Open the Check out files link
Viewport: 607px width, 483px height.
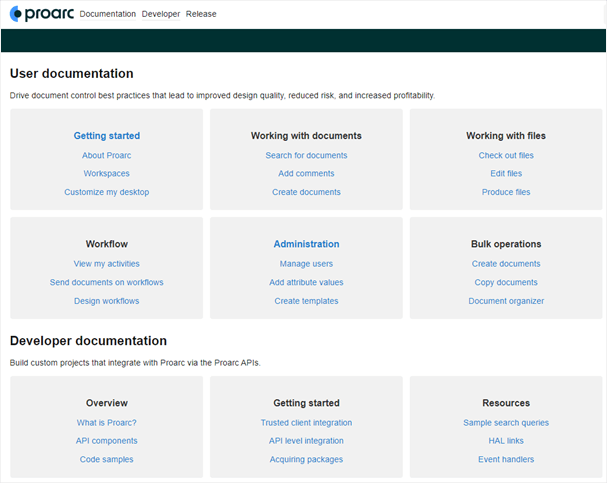click(506, 155)
